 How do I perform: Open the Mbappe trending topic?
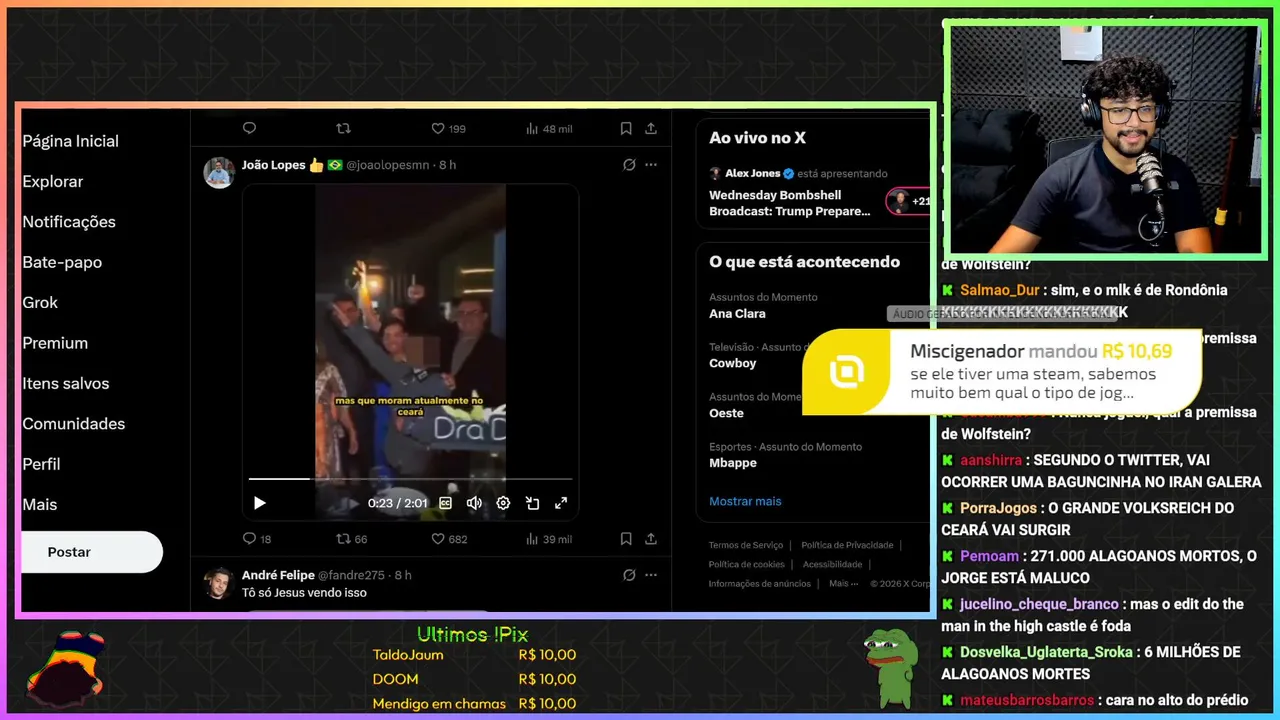(x=733, y=463)
